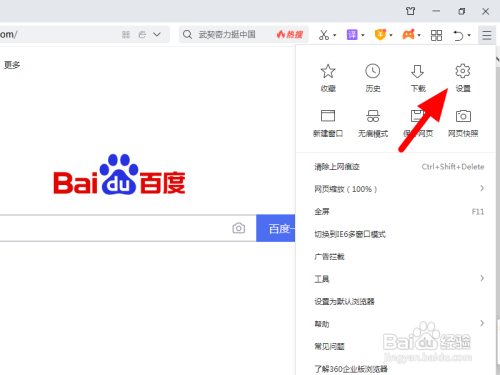The width and height of the screenshot is (500, 375).
Task: Click the More (更多) link on Baidu page
Action: coord(12,65)
